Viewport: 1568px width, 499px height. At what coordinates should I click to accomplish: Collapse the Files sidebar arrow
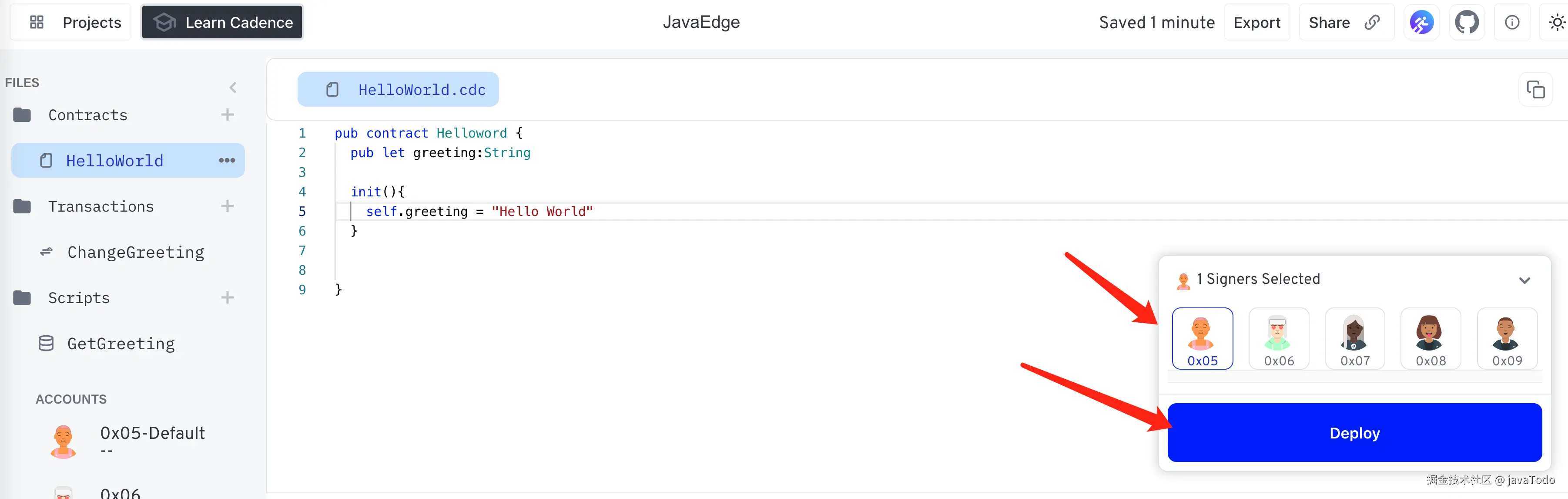tap(232, 88)
